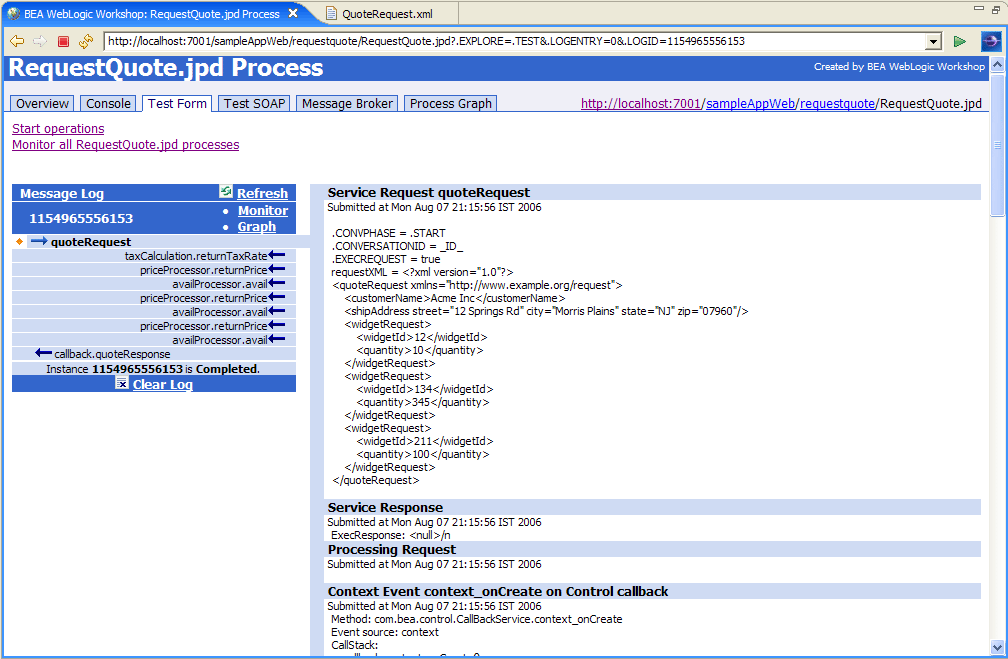Click the arrow icon beside taxCalculation.returnTaxRate
The width and height of the screenshot is (1008, 659).
(277, 255)
